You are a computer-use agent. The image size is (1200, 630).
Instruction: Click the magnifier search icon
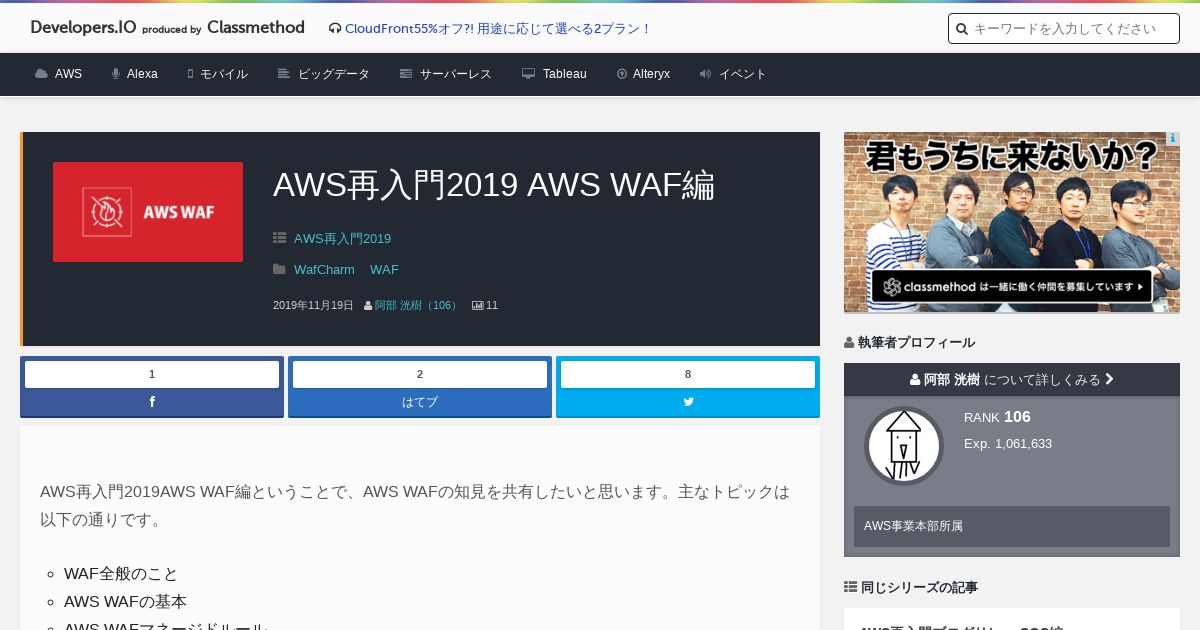(x=962, y=29)
